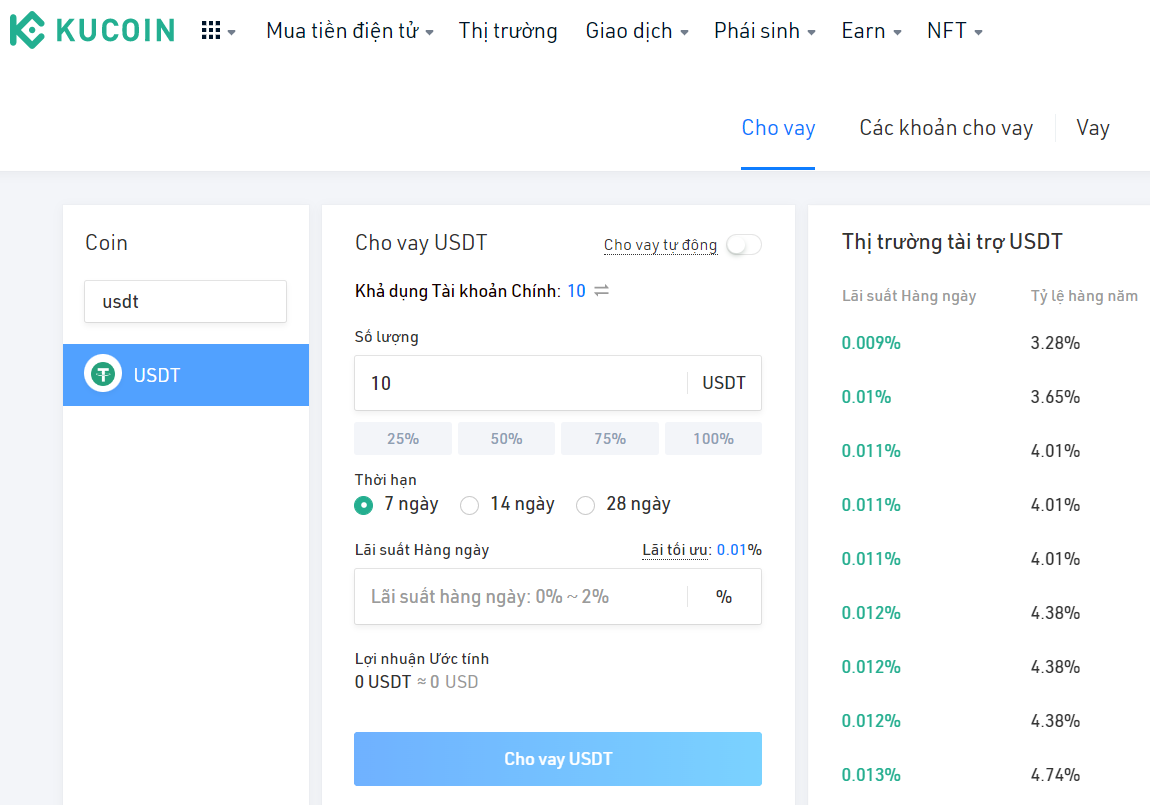Select the 14 ngày term radio
This screenshot has width=1150, height=805.
[469, 505]
